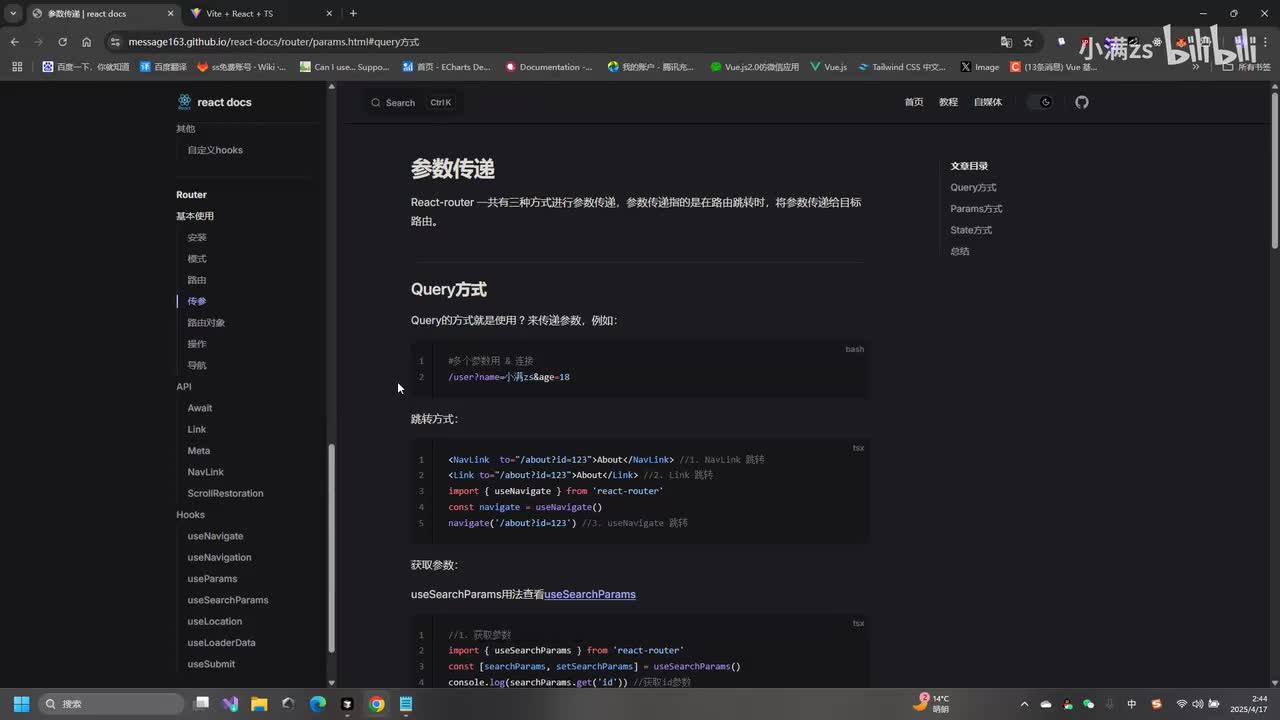This screenshot has width=1280, height=720.
Task: Open the volume icon in system tray
Action: click(x=1198, y=704)
